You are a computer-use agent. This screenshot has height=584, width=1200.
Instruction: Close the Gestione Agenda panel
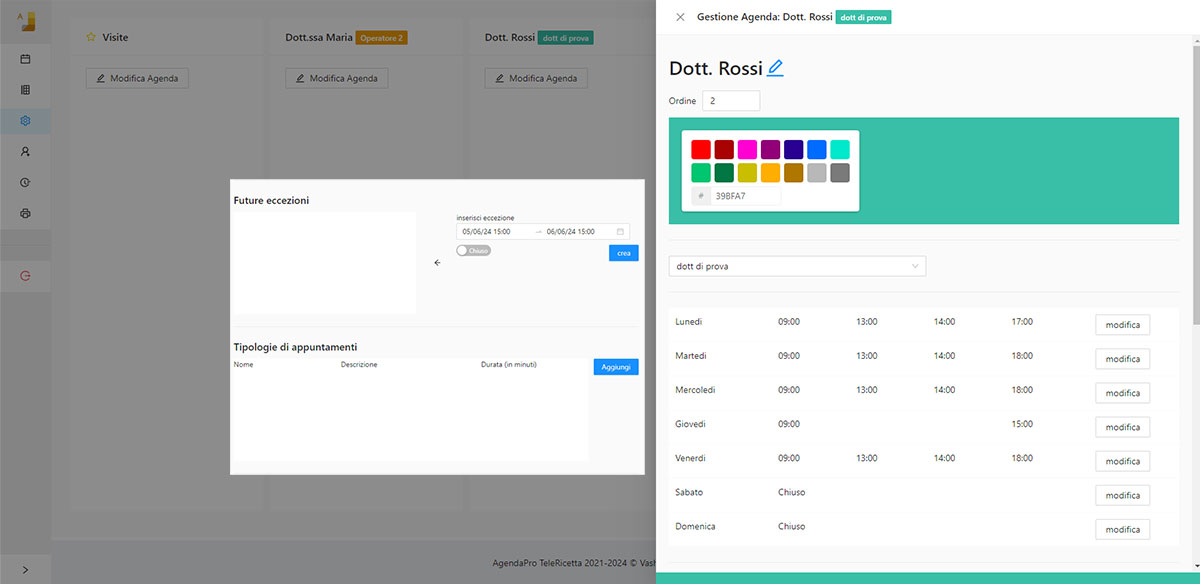point(681,17)
